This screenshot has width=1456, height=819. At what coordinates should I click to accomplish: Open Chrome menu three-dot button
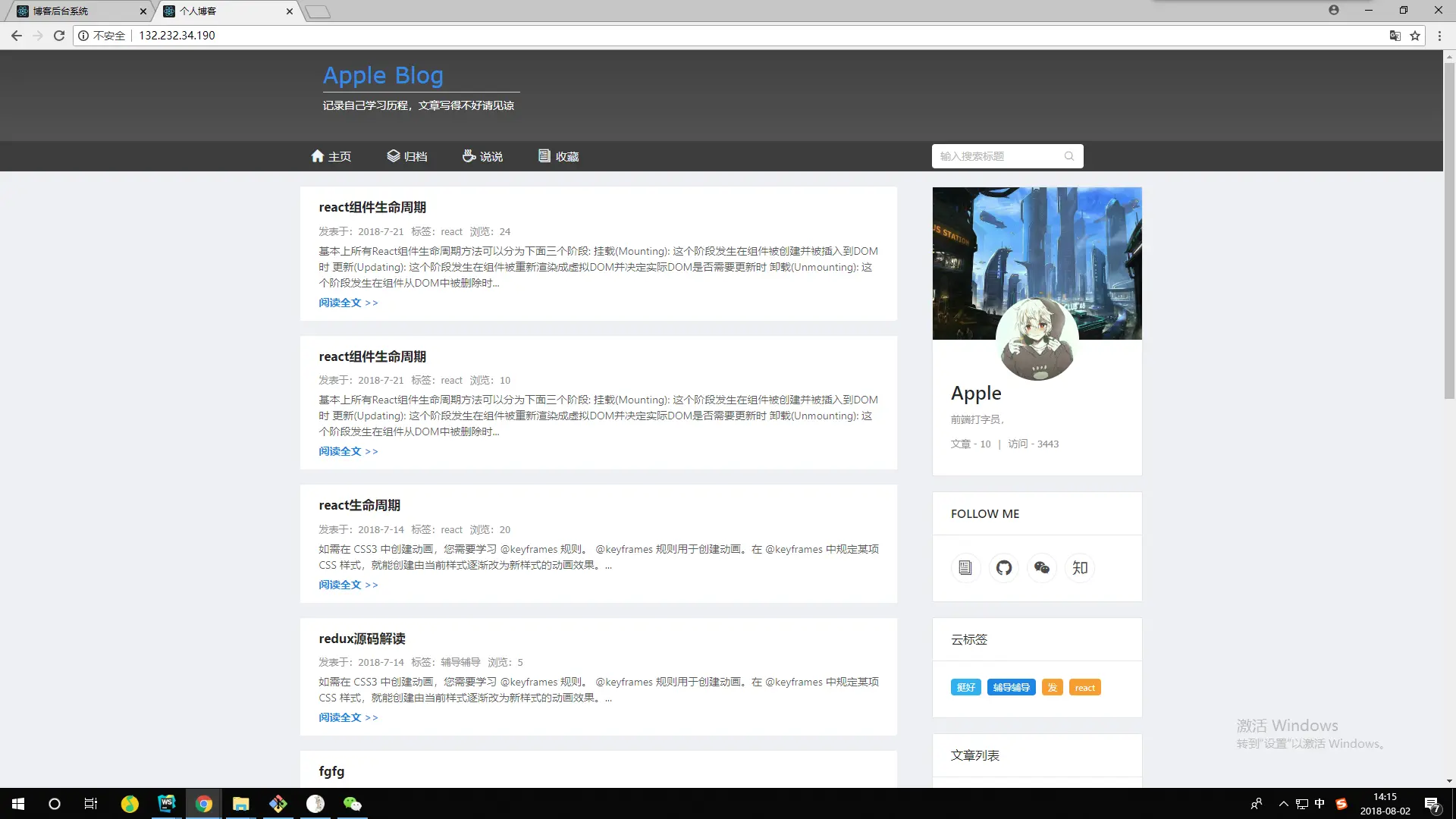[x=1439, y=36]
